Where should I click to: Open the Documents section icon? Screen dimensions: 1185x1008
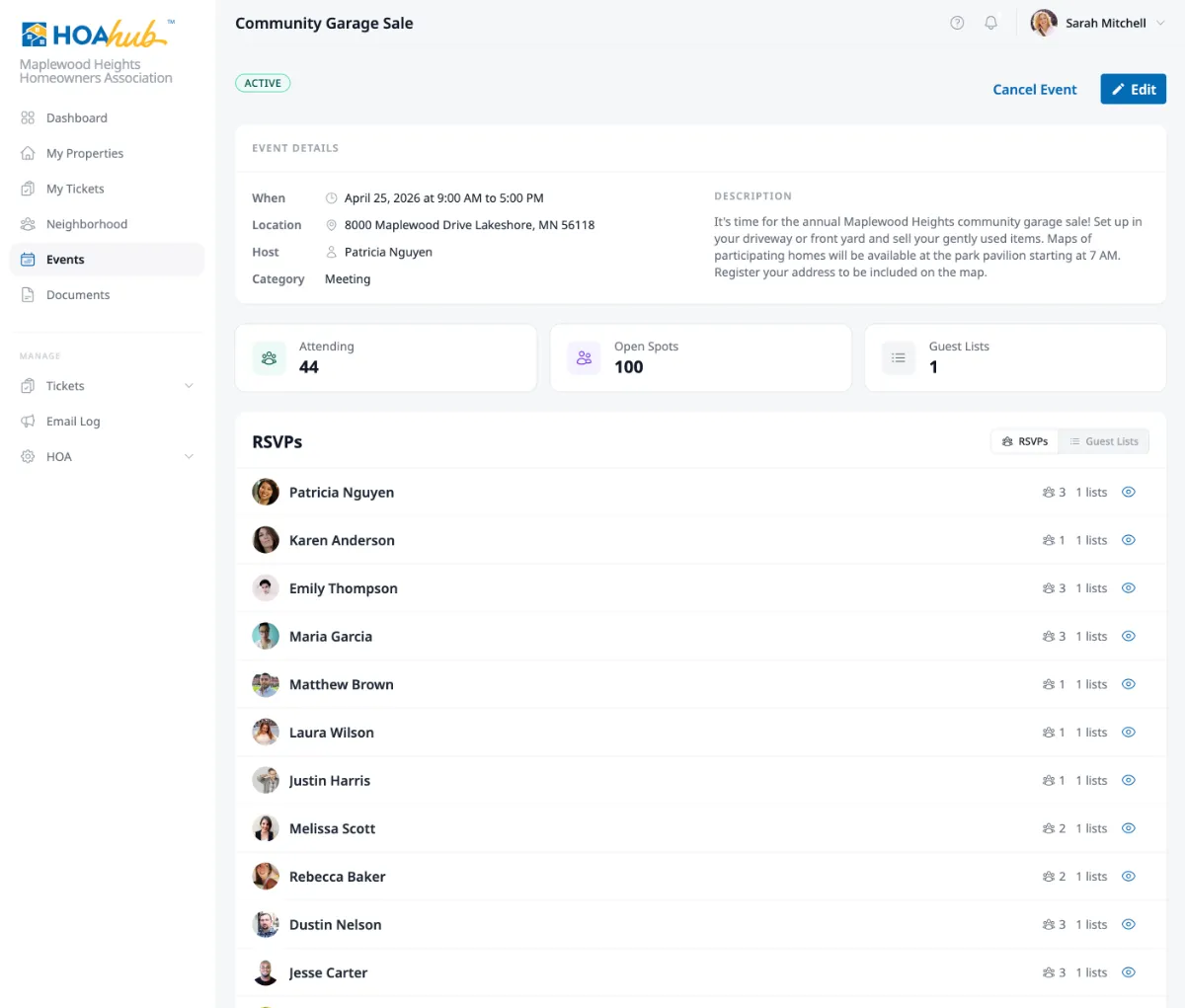click(x=27, y=294)
